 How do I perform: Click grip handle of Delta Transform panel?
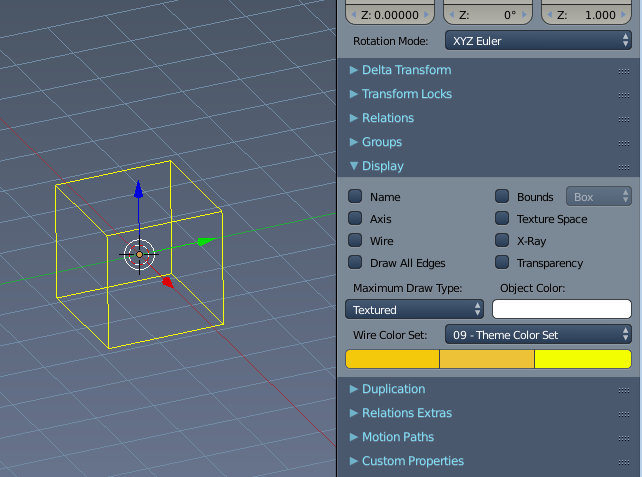pos(624,71)
